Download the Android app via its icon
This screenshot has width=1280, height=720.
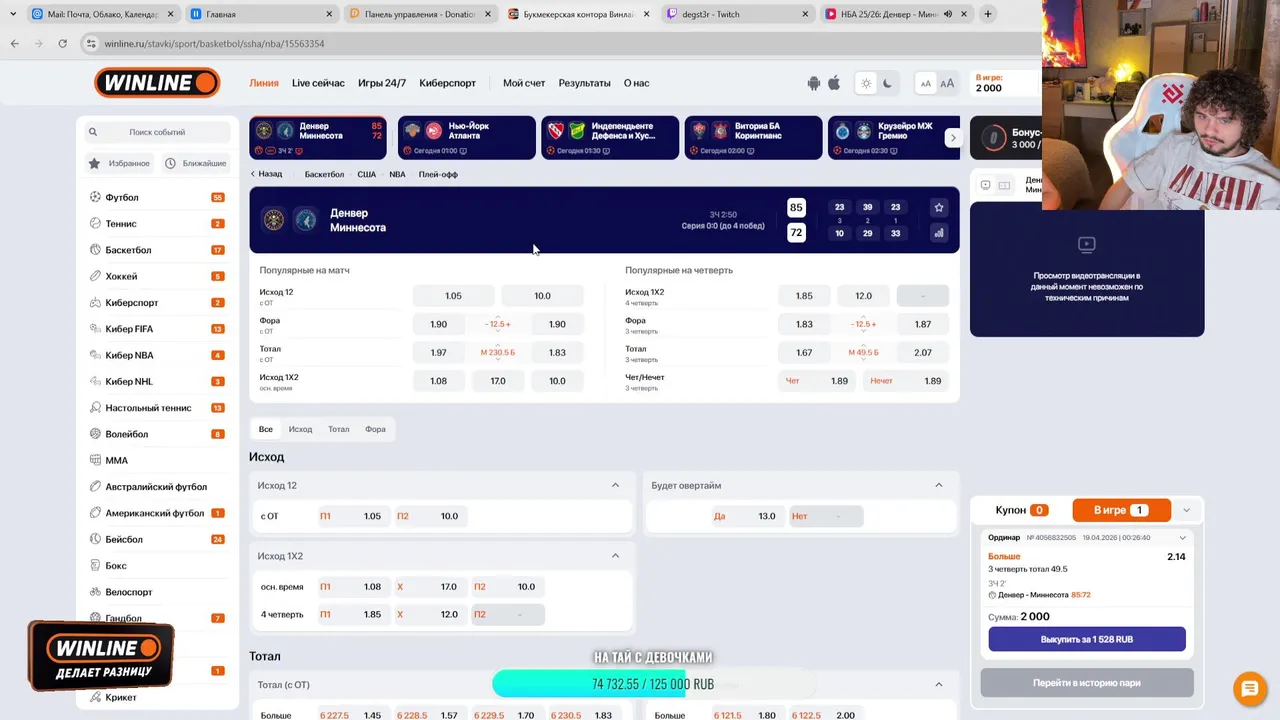(x=813, y=84)
